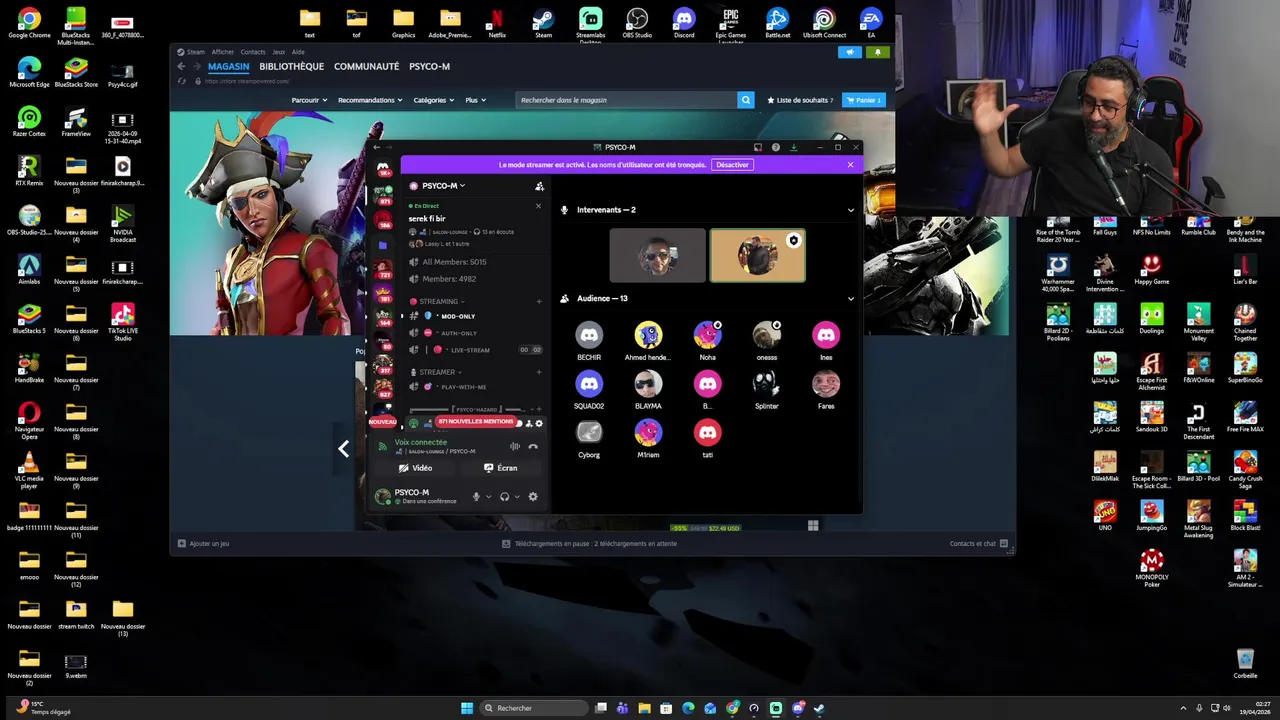Select Splinter avatar in audience

tap(767, 384)
